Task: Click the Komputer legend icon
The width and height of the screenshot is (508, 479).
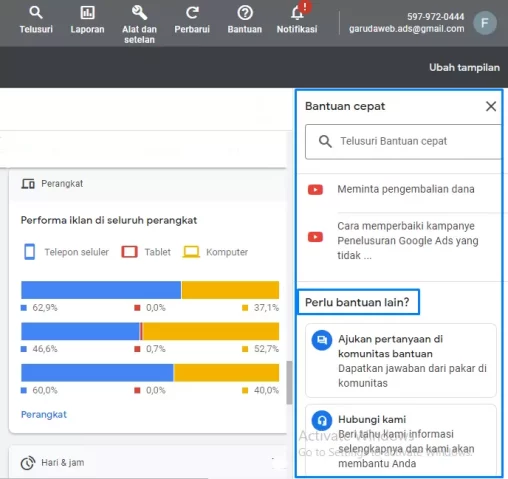Action: pos(191,252)
